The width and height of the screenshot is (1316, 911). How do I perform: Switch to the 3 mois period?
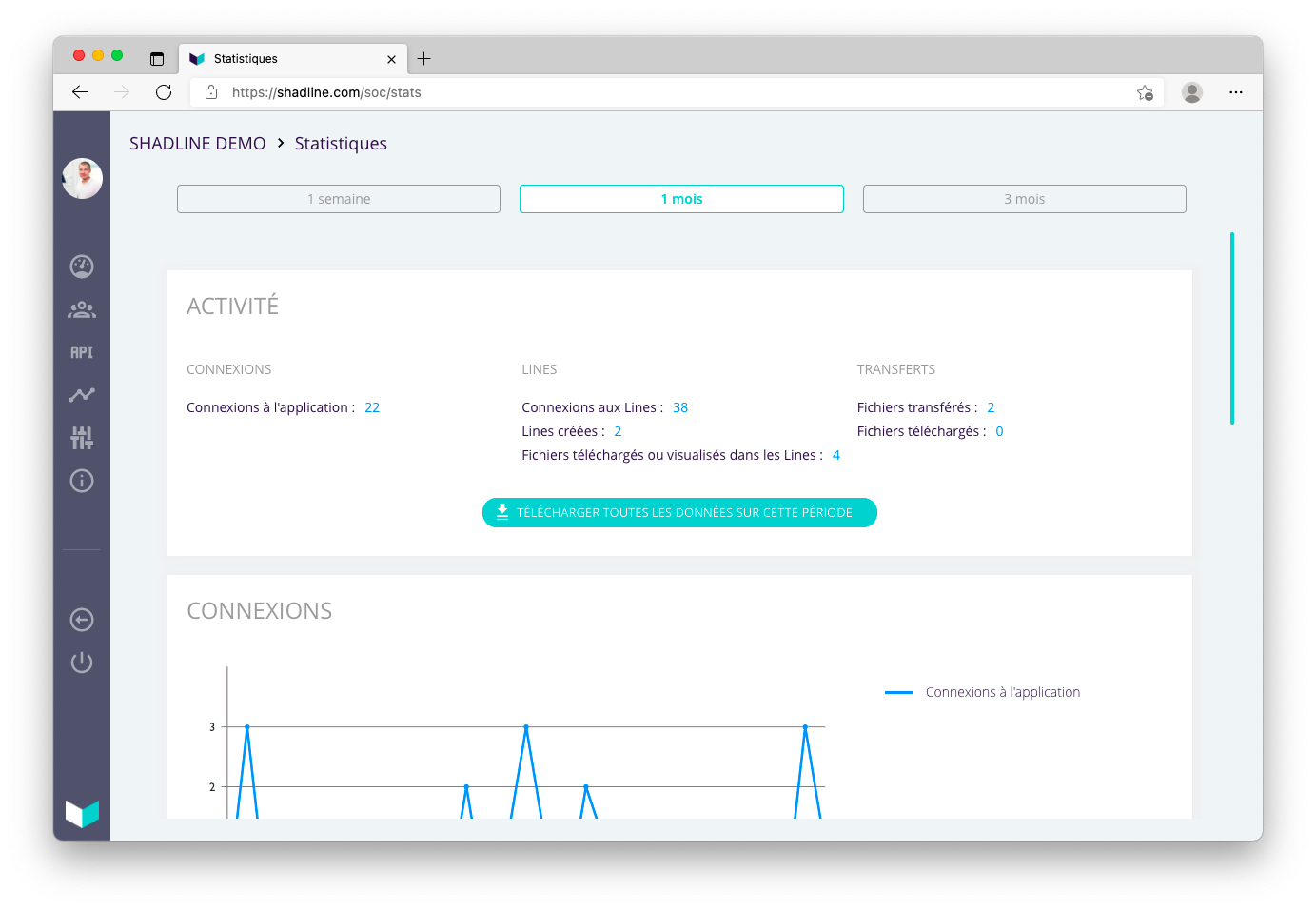click(1024, 198)
